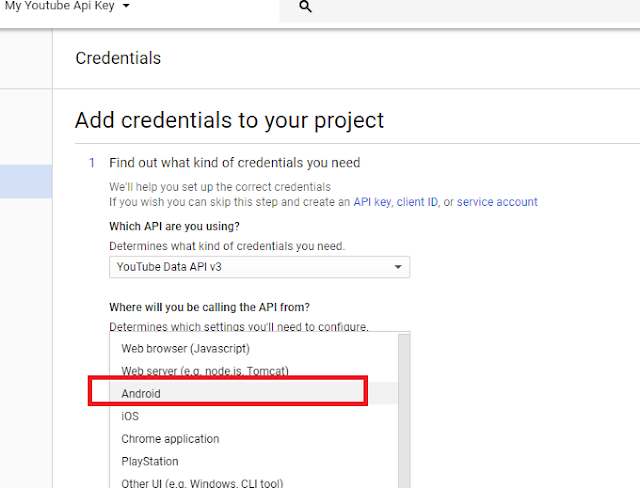Select Web browser (Javascript) option
640x488 pixels.
tap(185, 349)
